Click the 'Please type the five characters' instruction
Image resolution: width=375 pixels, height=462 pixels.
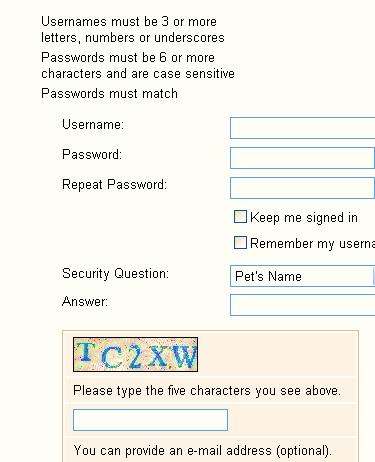(207, 391)
